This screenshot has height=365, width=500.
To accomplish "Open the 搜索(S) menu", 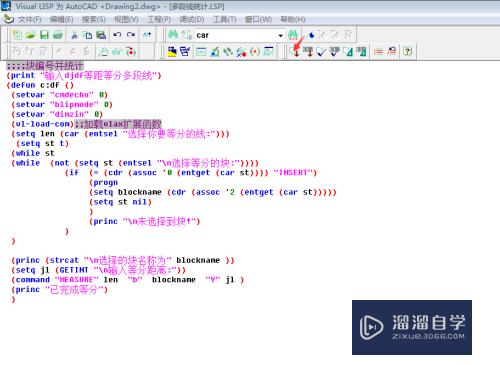I will [94, 19].
